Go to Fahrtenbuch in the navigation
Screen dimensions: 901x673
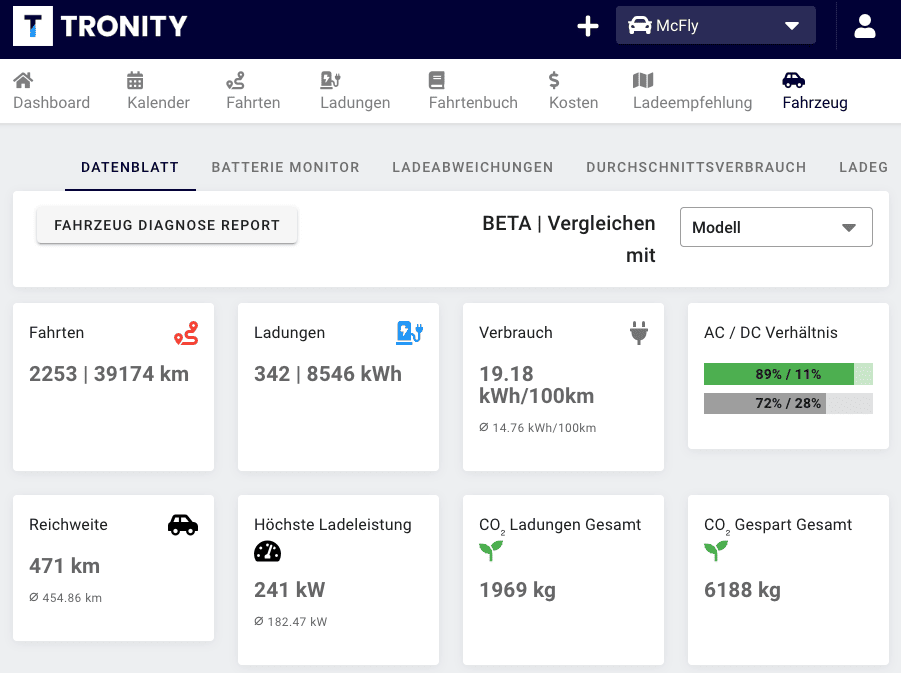coord(473,91)
